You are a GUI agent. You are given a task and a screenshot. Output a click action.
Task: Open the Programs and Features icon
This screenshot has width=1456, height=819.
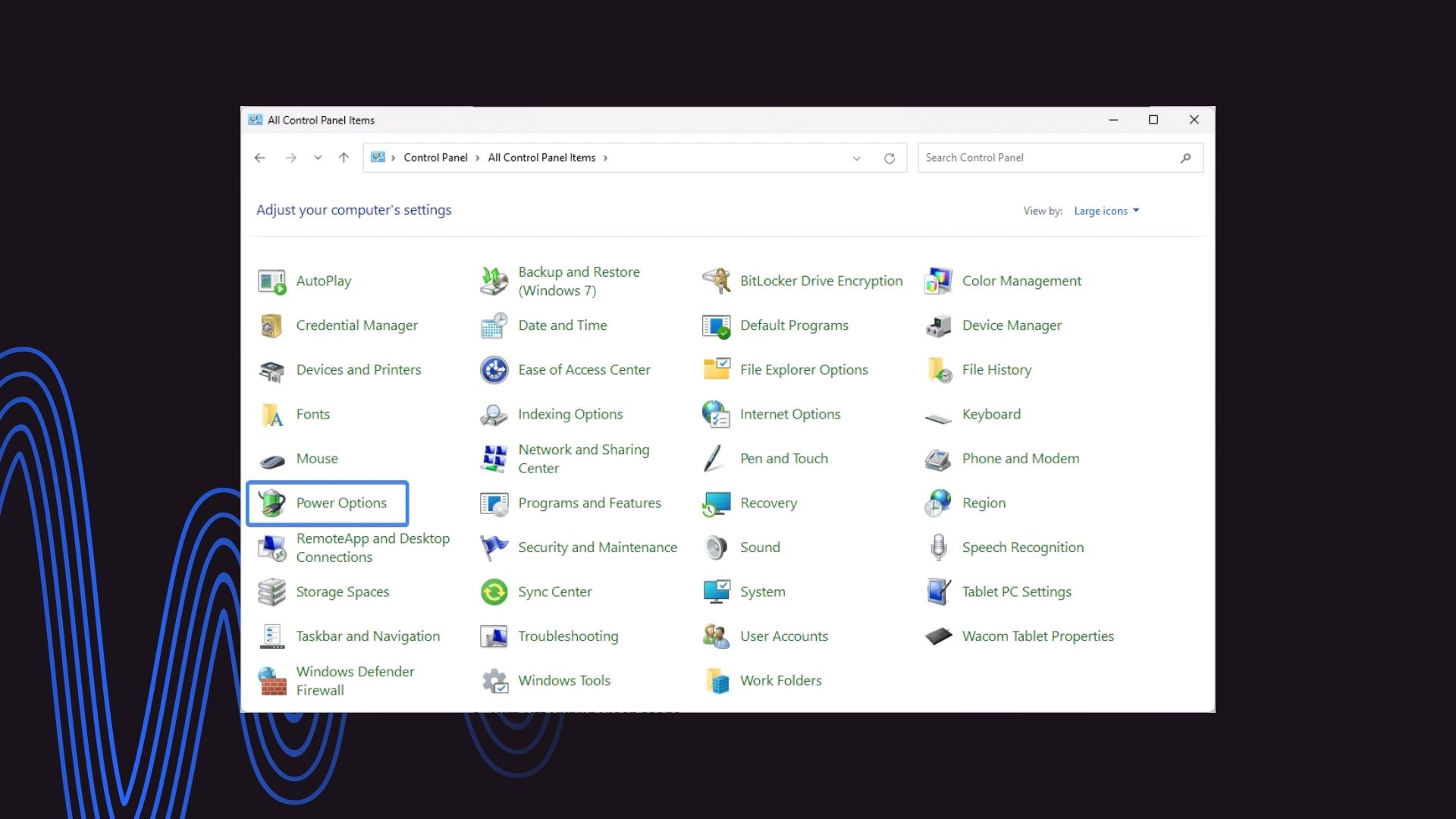click(x=494, y=504)
